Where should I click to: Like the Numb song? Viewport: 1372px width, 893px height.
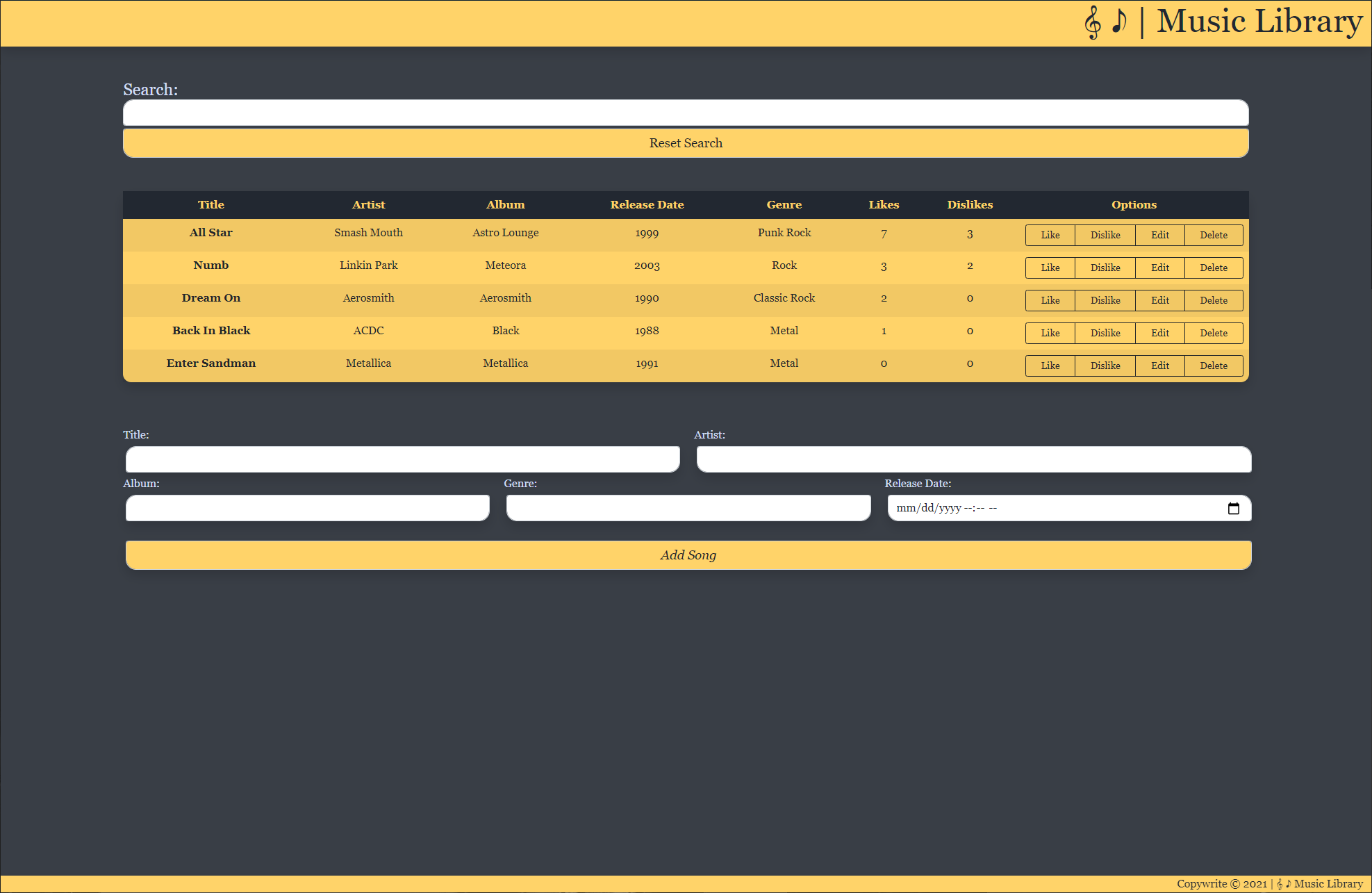pyautogui.click(x=1050, y=268)
